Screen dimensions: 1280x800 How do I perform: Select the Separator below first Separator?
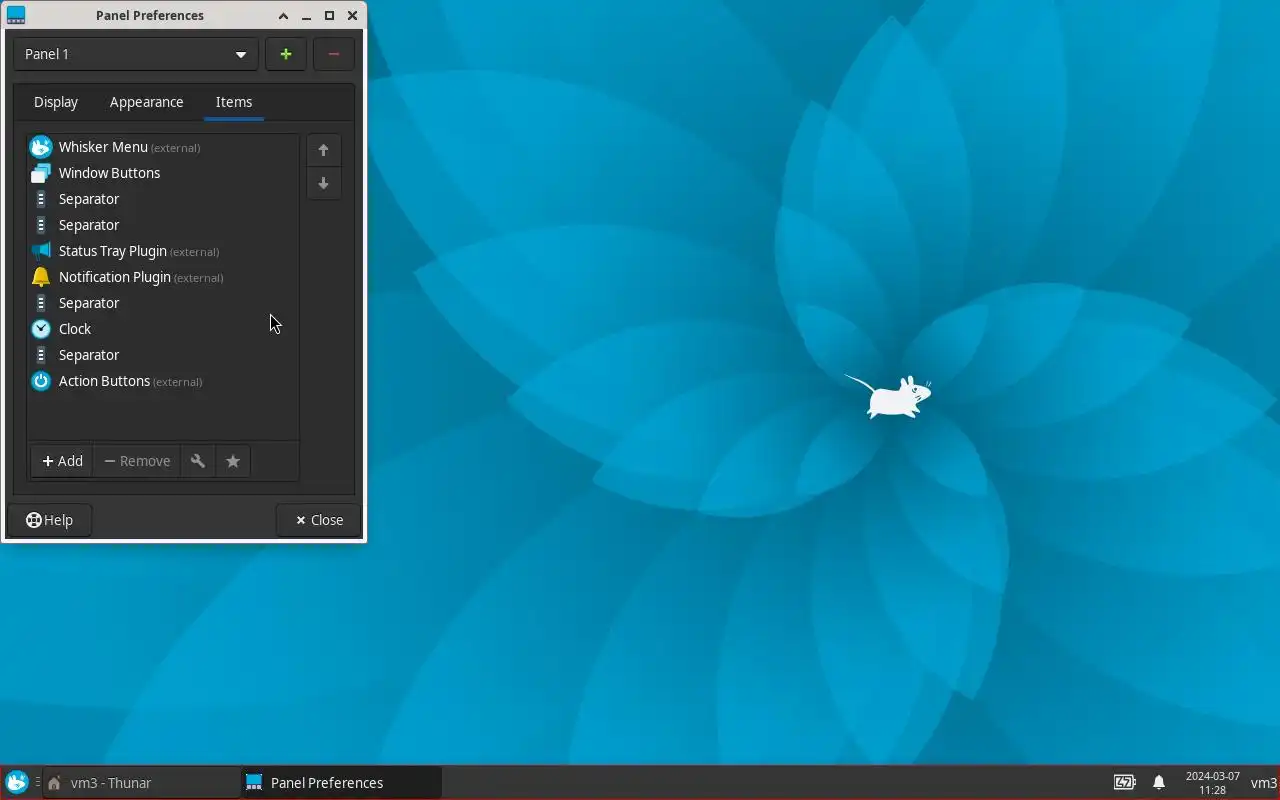[163, 225]
